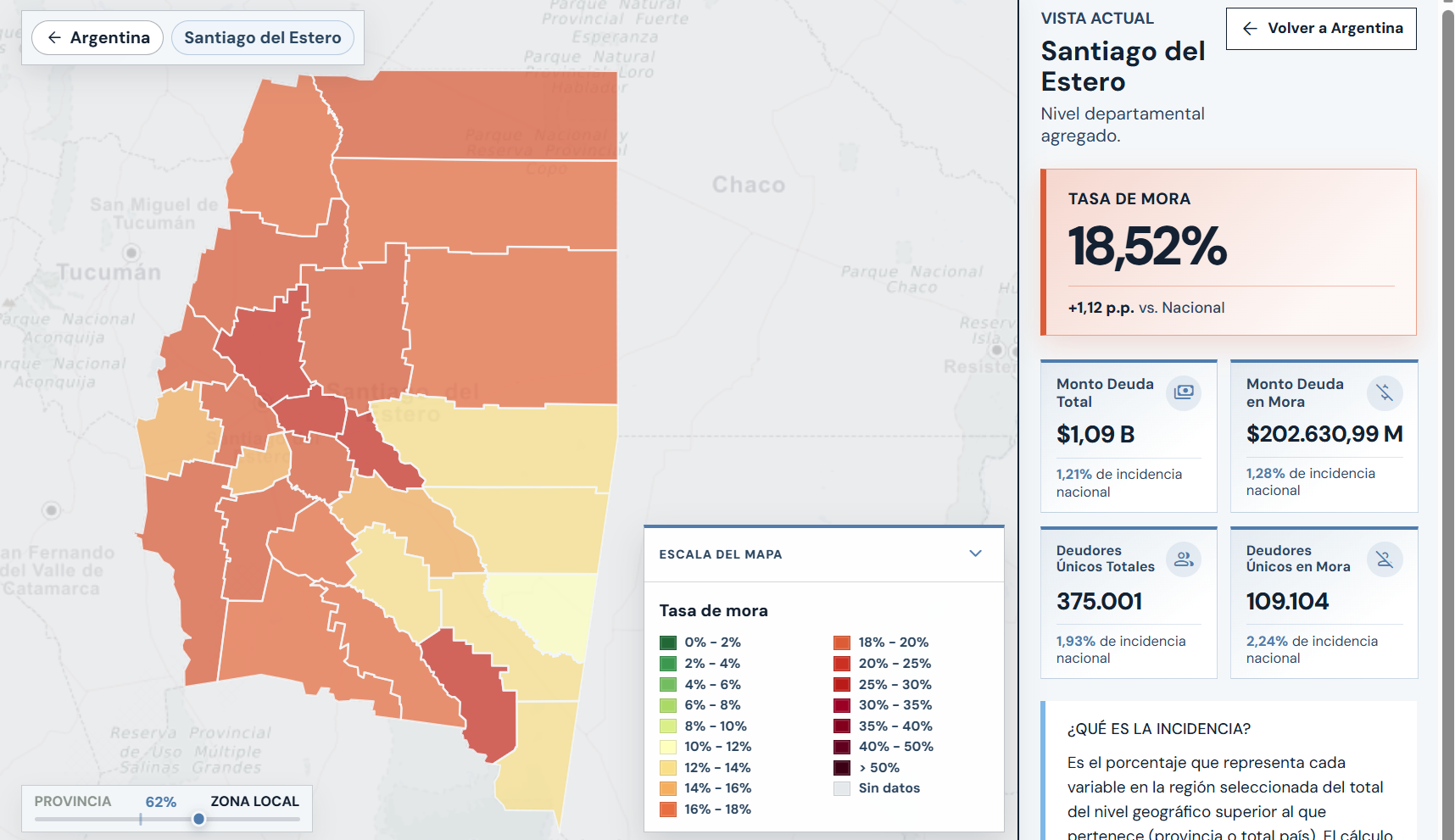This screenshot has width=1455, height=840.
Task: Click Volver a Argentina button
Action: tap(1321, 29)
